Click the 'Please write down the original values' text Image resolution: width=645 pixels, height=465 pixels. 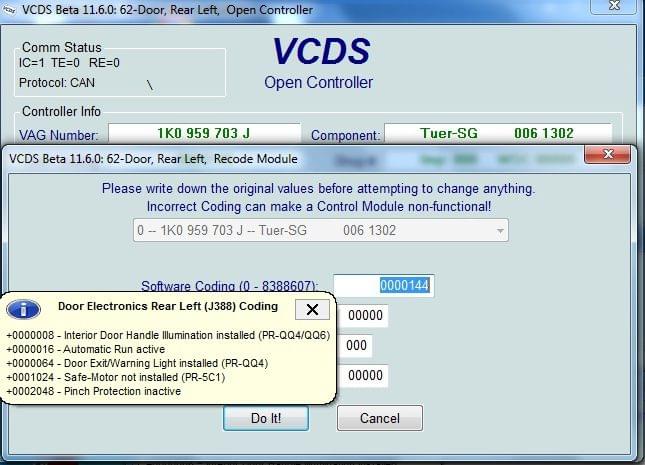pyautogui.click(x=319, y=188)
